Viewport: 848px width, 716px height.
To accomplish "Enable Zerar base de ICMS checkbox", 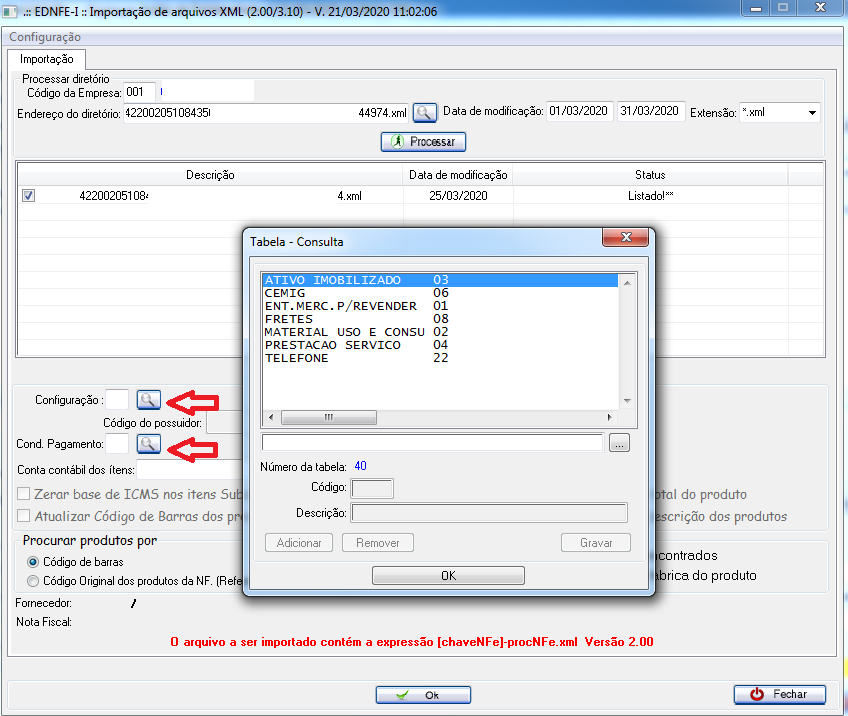I will [x=25, y=494].
